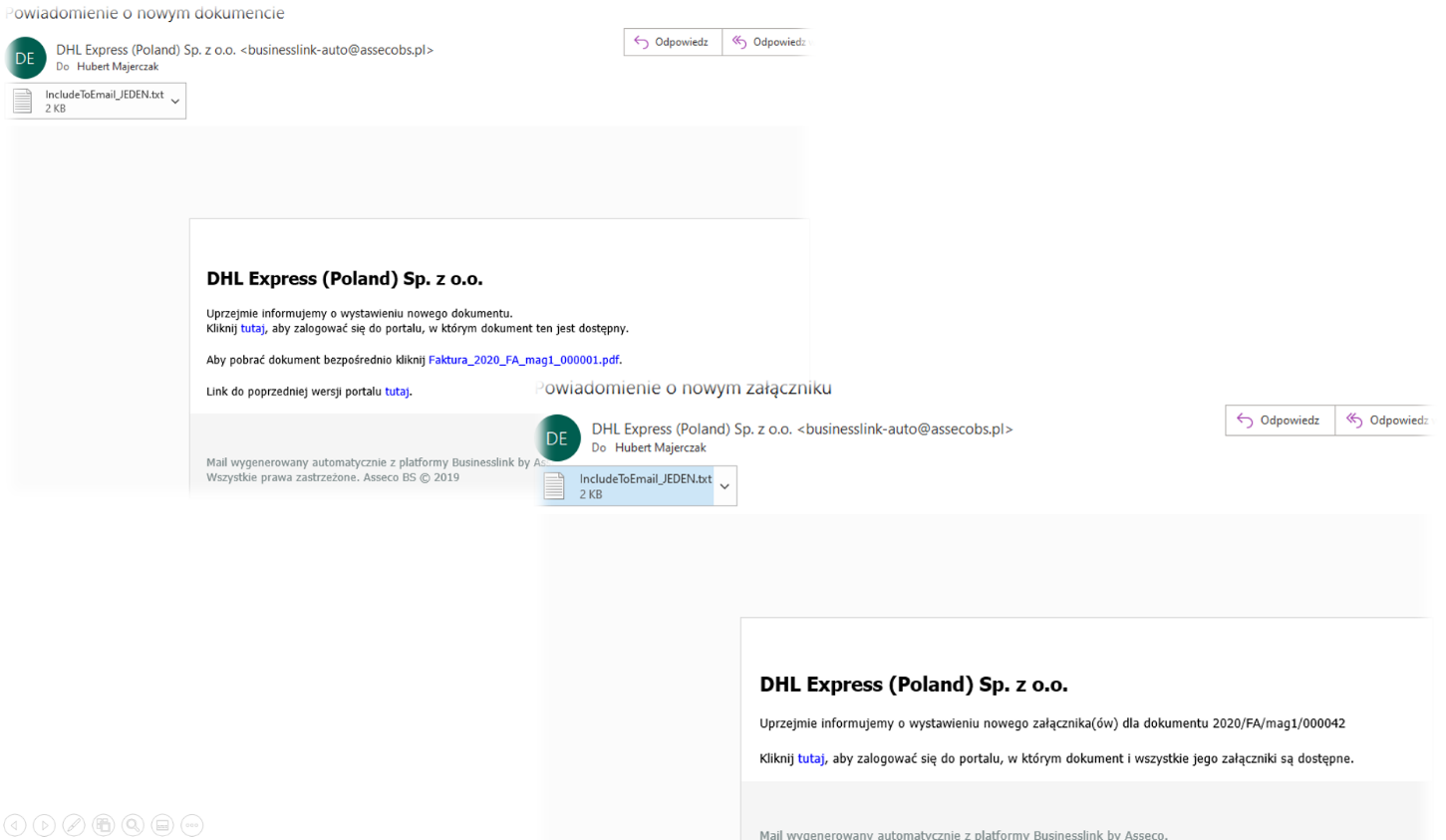Open the 'tutaj' portal login link after 'Kliknij' in the new document email
Image resolution: width=1446 pixels, height=840 pixels.
[x=252, y=328]
